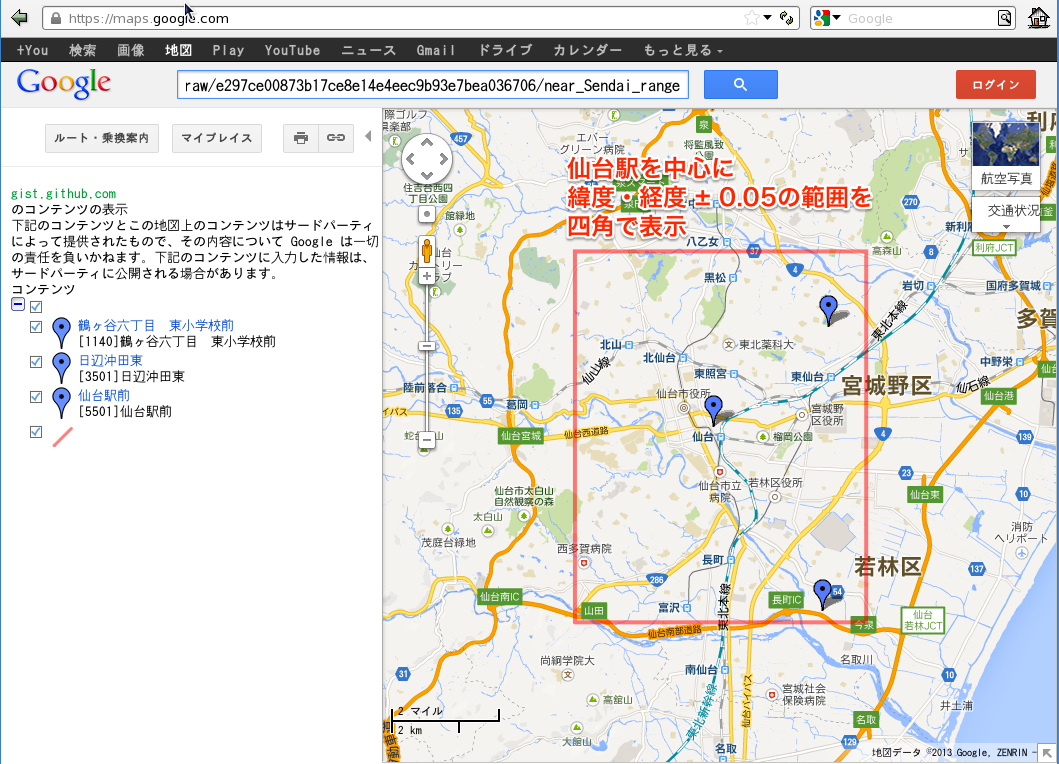Click the print icon
This screenshot has width=1059, height=764.
pos(301,138)
